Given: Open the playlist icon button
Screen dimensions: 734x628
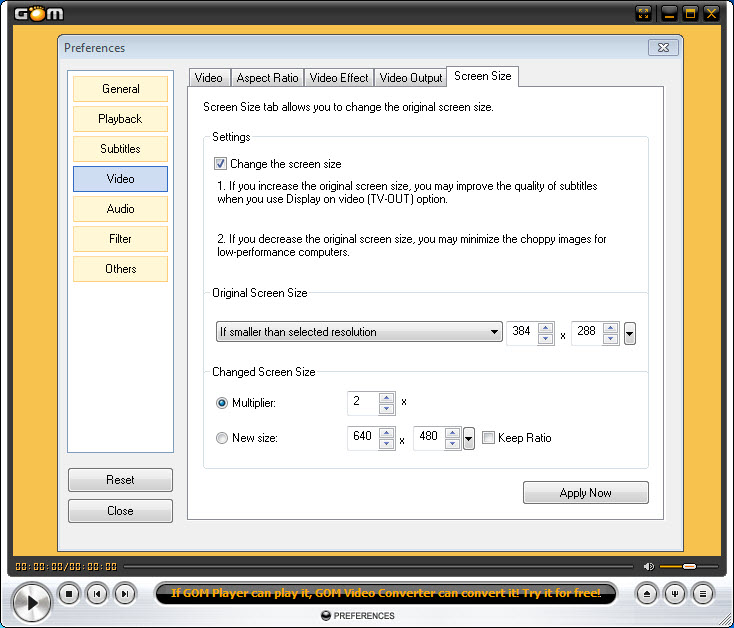Looking at the screenshot, I should 703,594.
